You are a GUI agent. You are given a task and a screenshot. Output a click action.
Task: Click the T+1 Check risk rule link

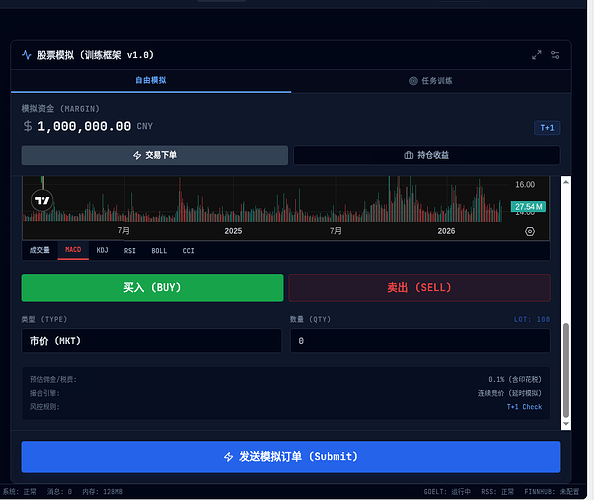click(x=524, y=407)
